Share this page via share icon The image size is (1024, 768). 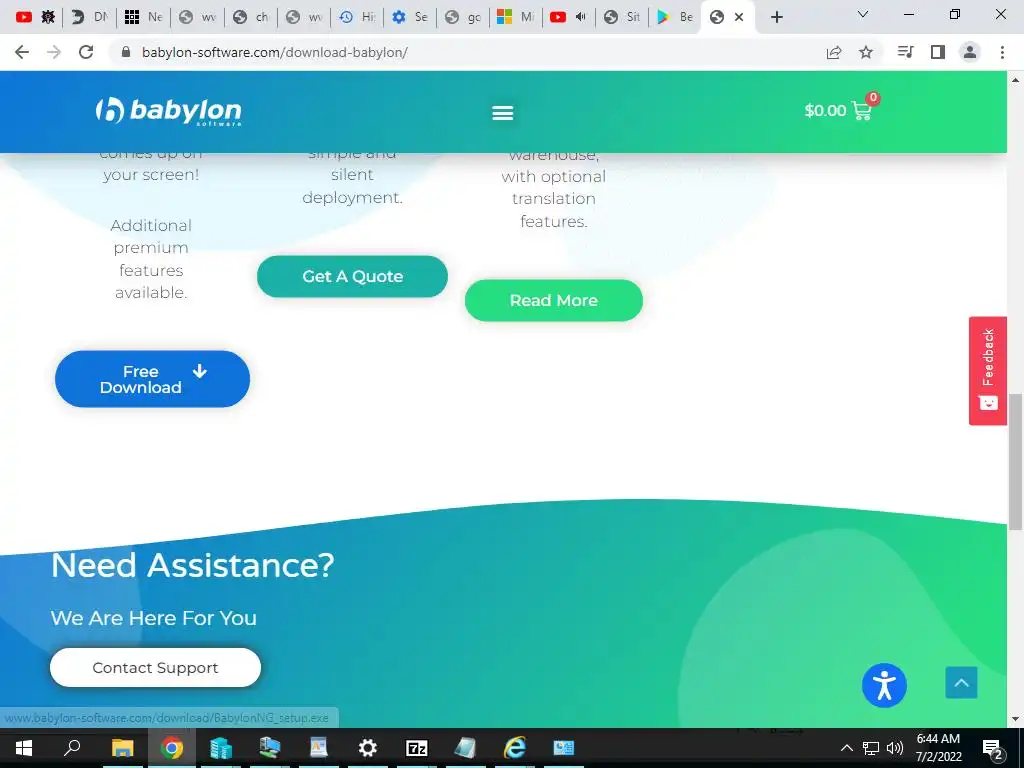coord(834,52)
